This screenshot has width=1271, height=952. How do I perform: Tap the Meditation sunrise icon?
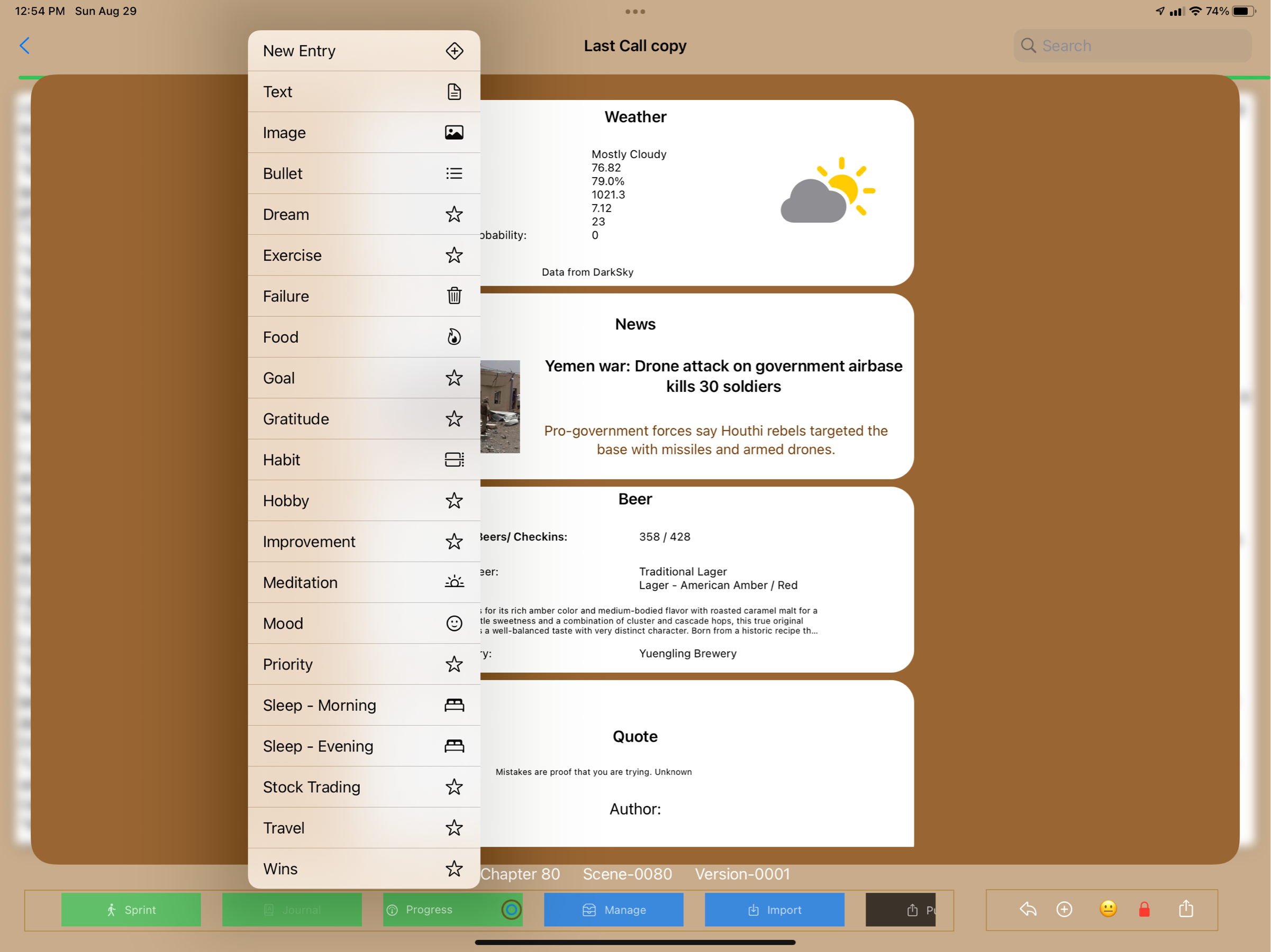click(454, 582)
